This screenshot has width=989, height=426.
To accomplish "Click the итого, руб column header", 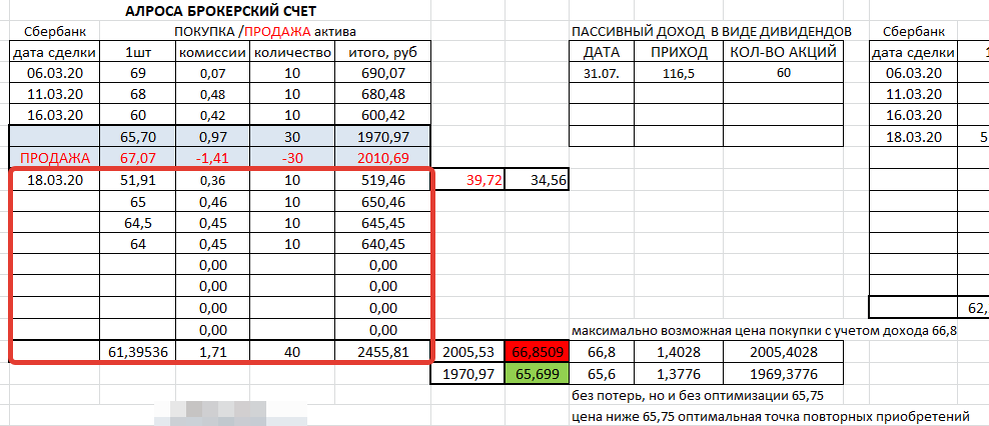I will 383,52.
